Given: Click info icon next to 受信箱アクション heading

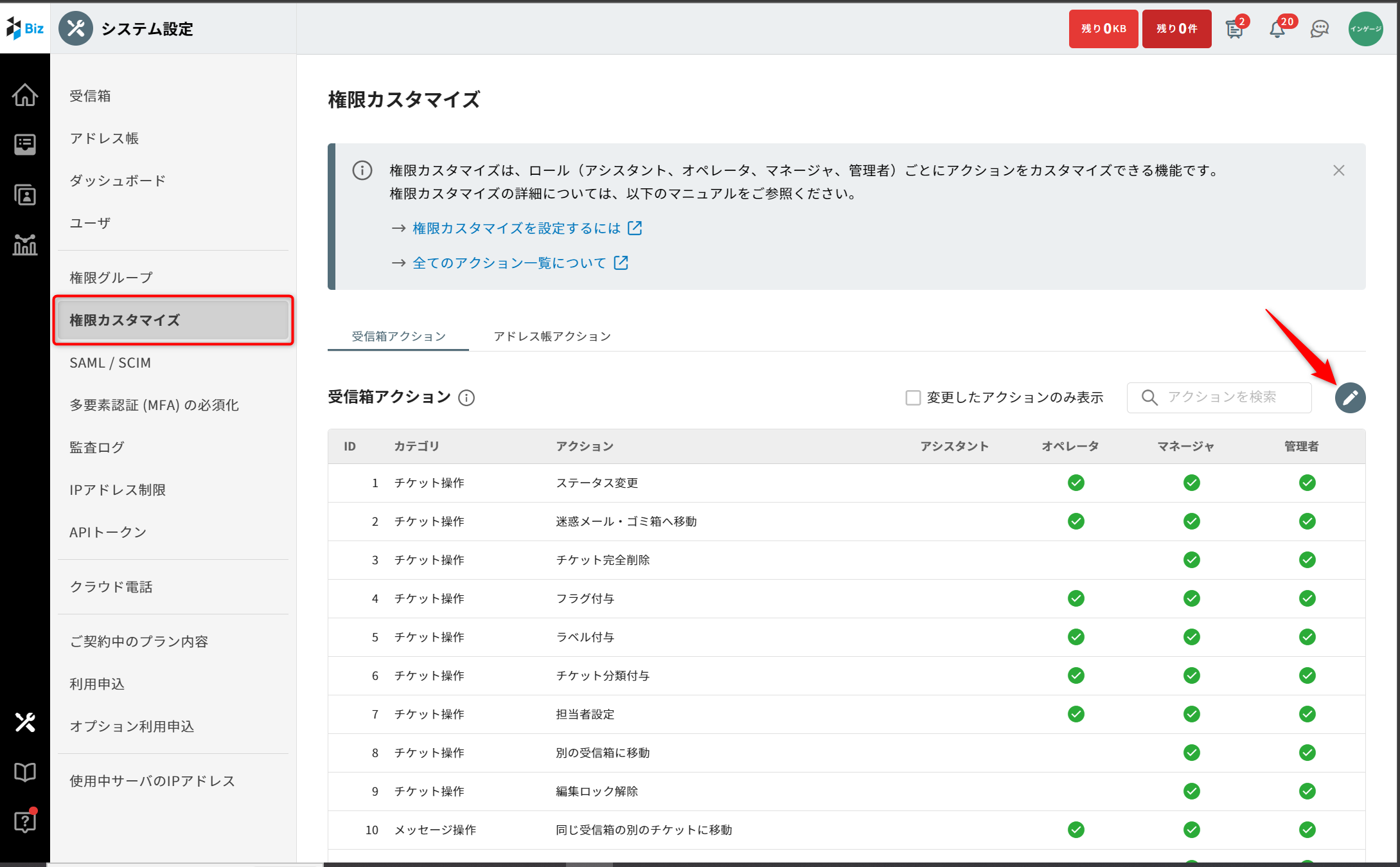Looking at the screenshot, I should [x=466, y=398].
